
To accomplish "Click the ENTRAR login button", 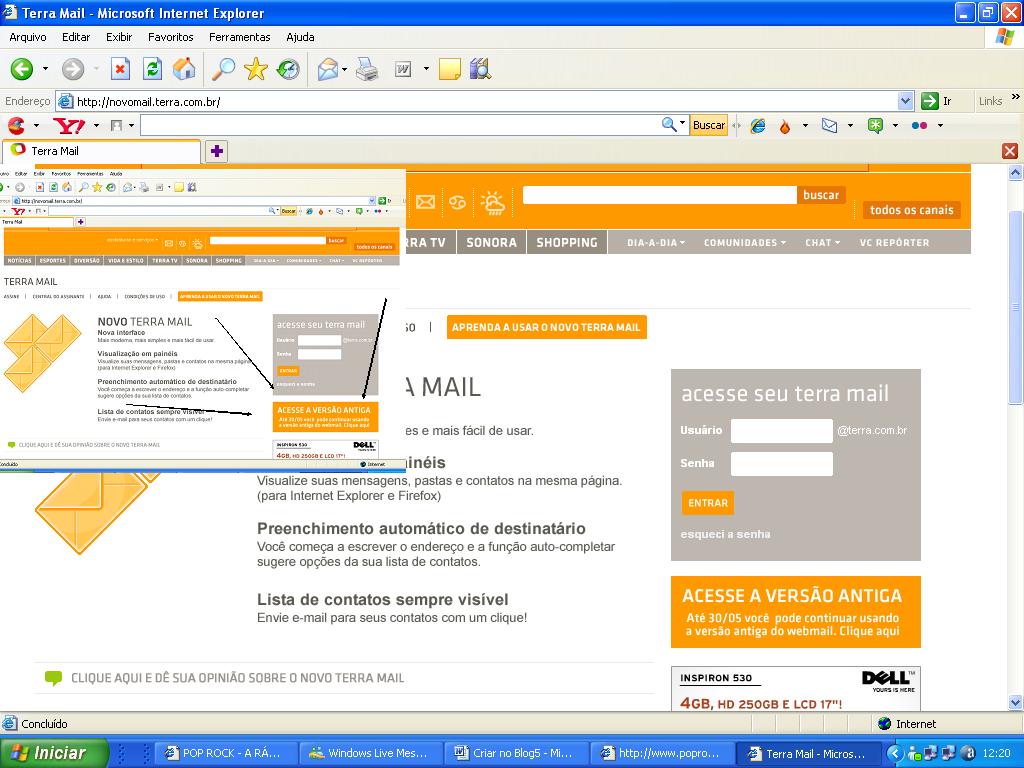I will (708, 503).
